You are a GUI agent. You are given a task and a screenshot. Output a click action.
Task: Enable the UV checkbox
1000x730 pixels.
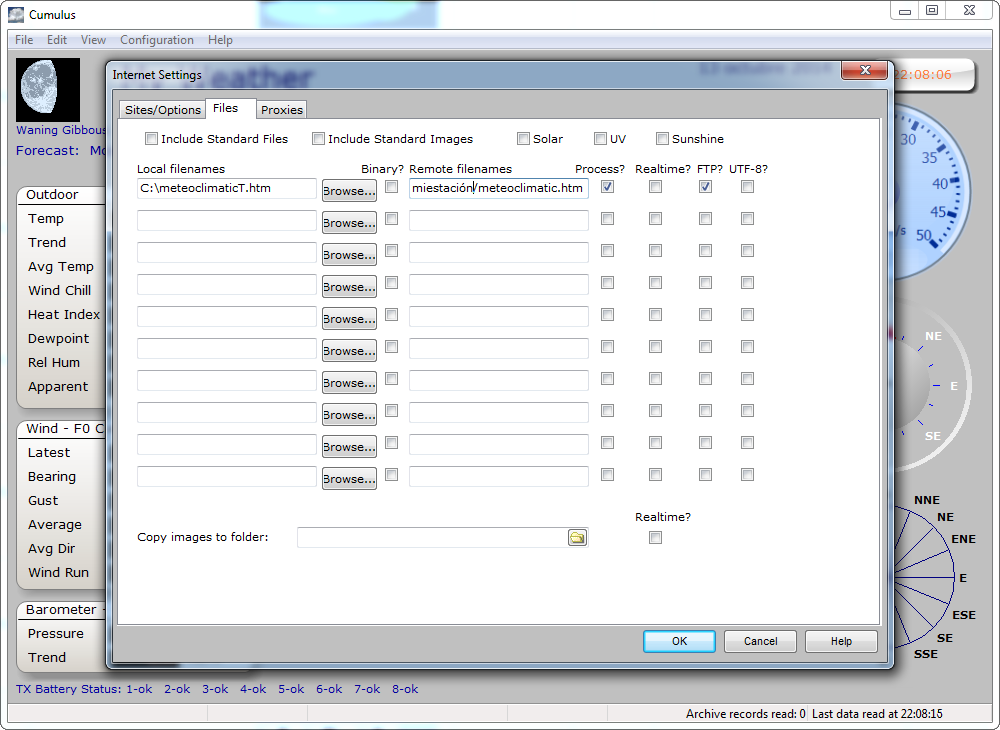coord(600,139)
